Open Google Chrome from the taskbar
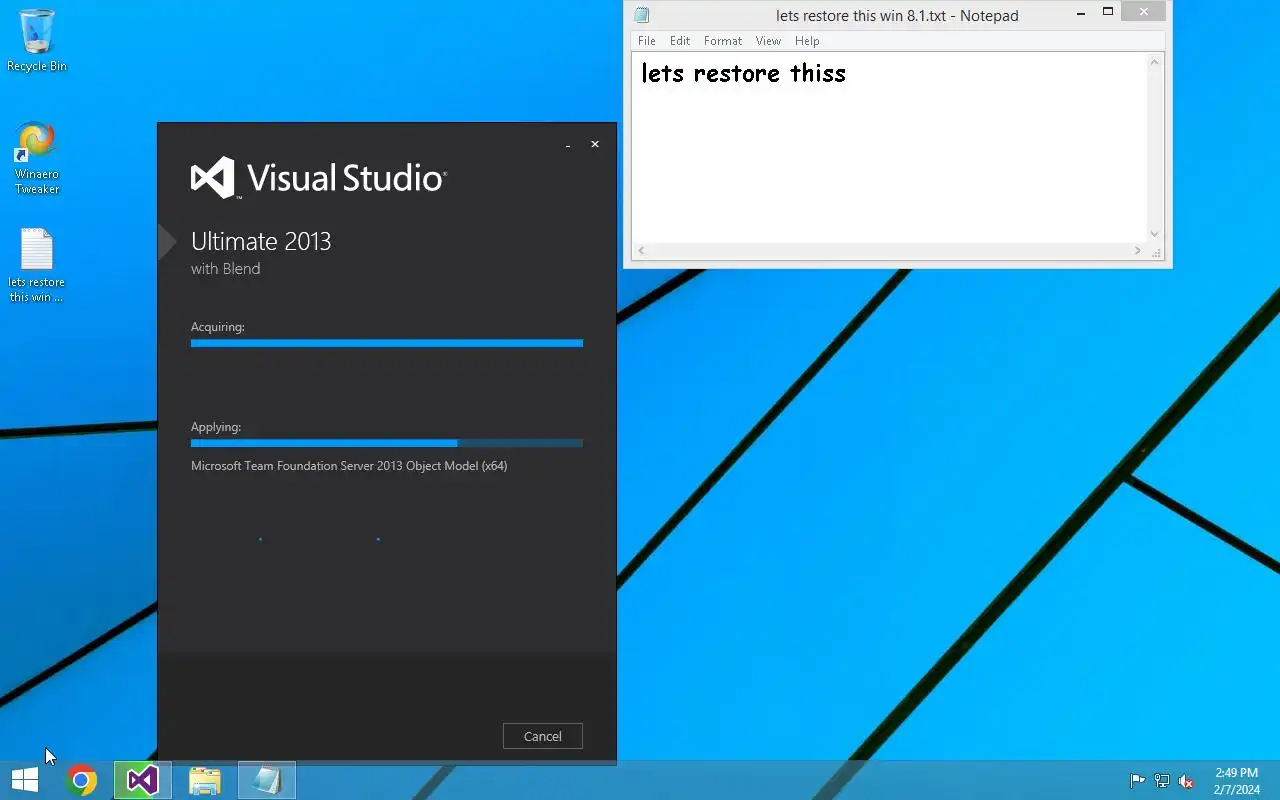 82,780
